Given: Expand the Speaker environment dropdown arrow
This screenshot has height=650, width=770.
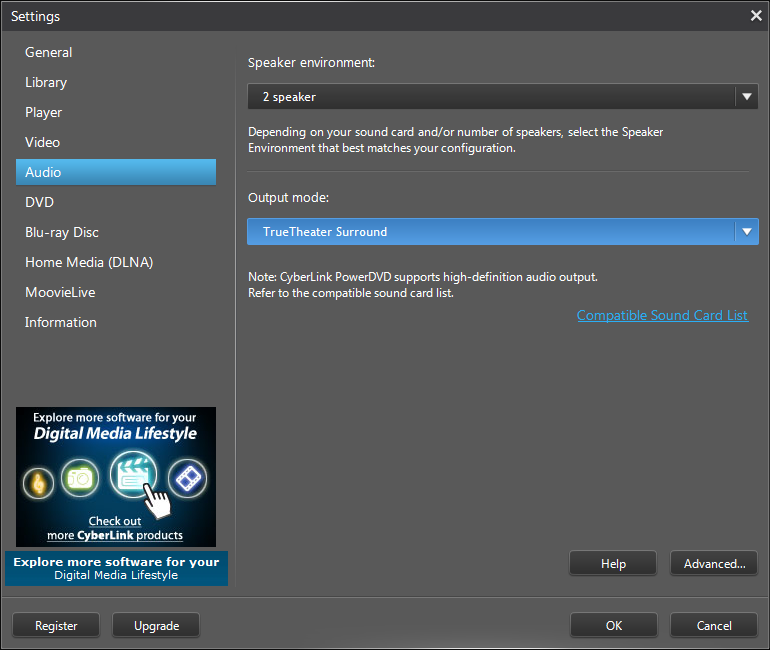Looking at the screenshot, I should [x=746, y=97].
